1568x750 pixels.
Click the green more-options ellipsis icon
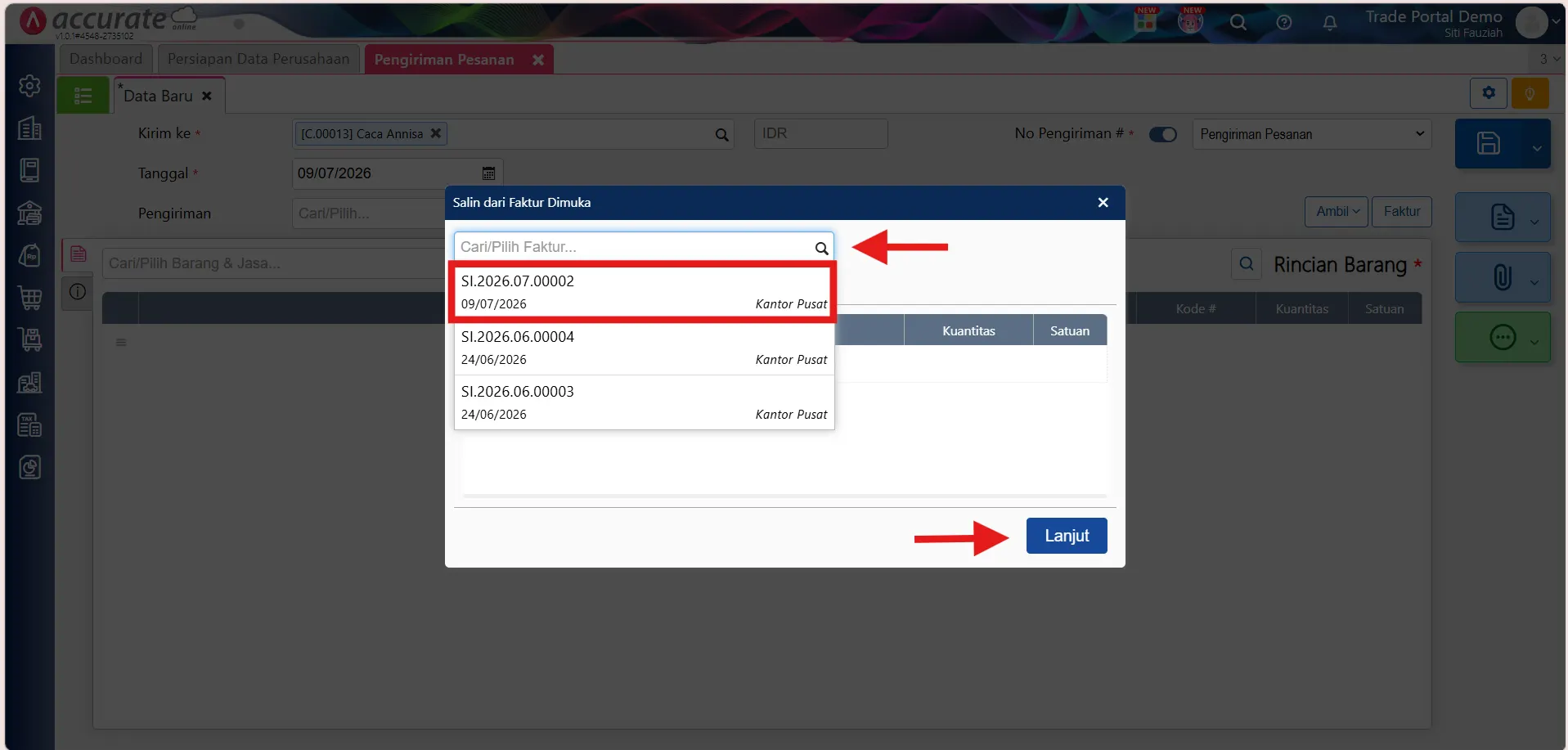[x=1503, y=337]
